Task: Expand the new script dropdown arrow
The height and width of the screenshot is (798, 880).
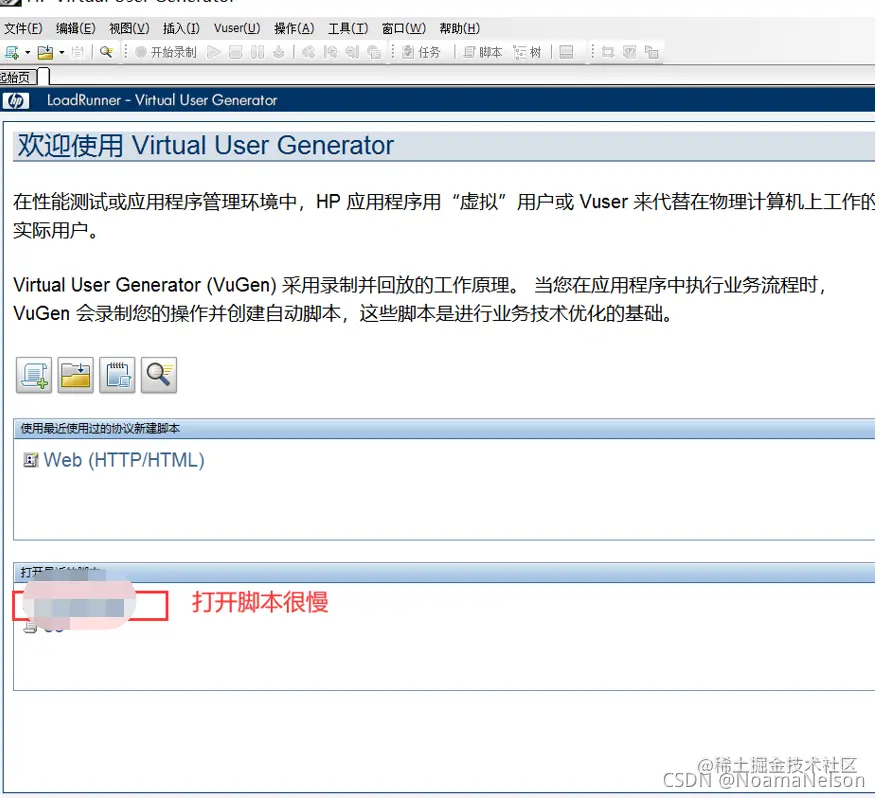Action: [x=28, y=53]
